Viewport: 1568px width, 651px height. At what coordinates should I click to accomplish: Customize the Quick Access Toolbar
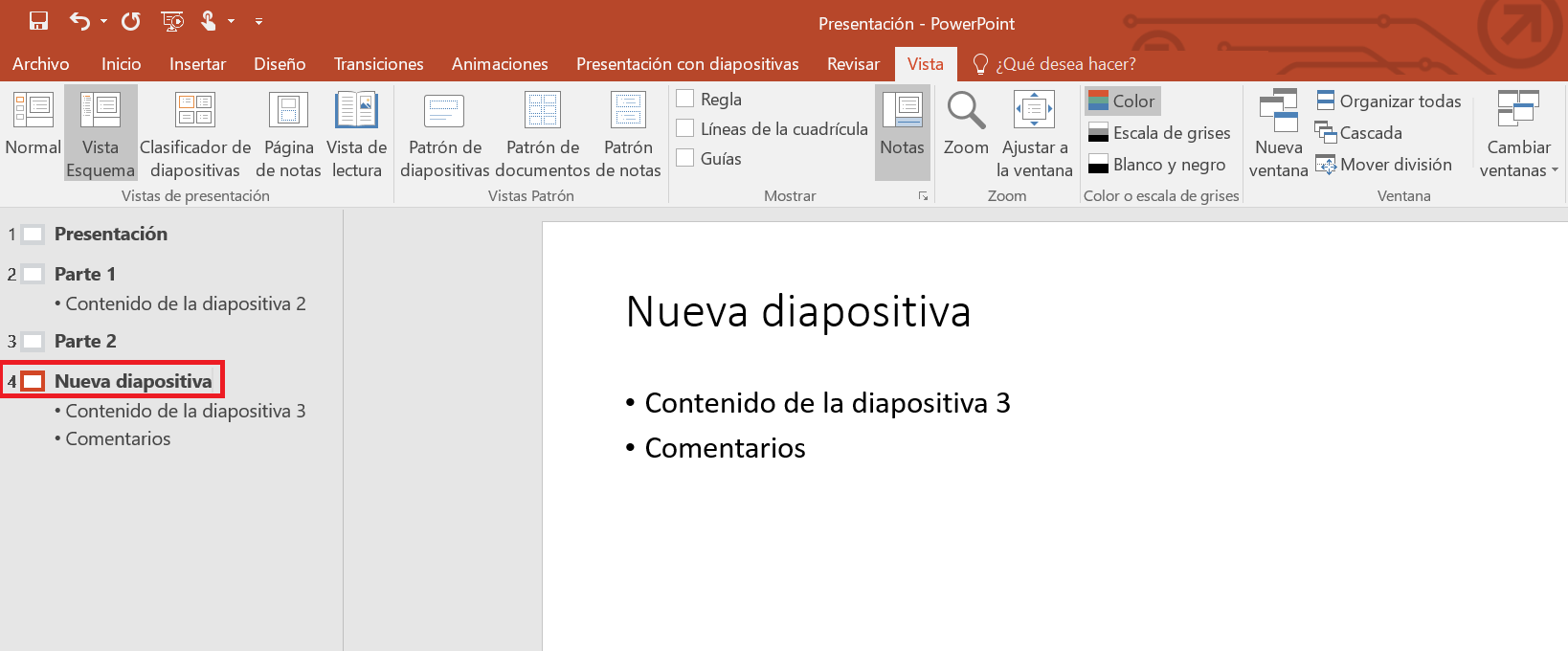click(x=258, y=21)
